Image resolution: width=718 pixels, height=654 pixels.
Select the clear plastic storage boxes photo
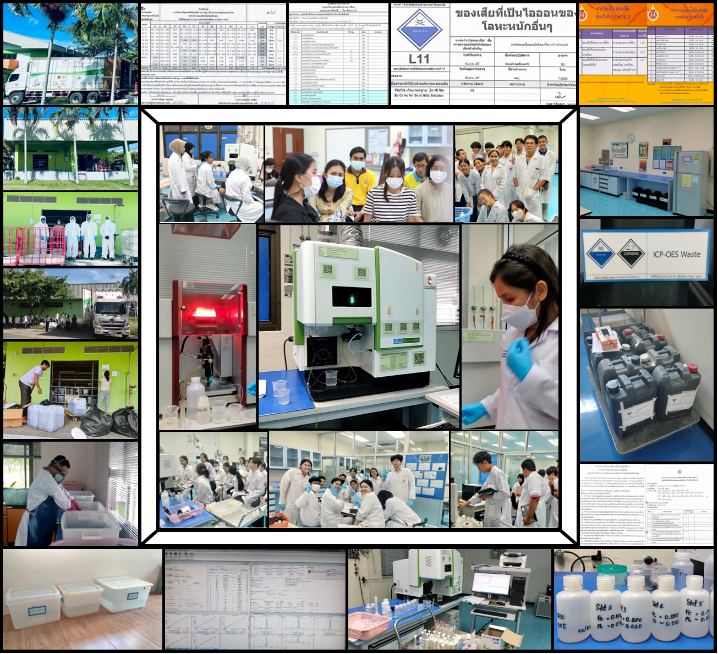(x=82, y=599)
